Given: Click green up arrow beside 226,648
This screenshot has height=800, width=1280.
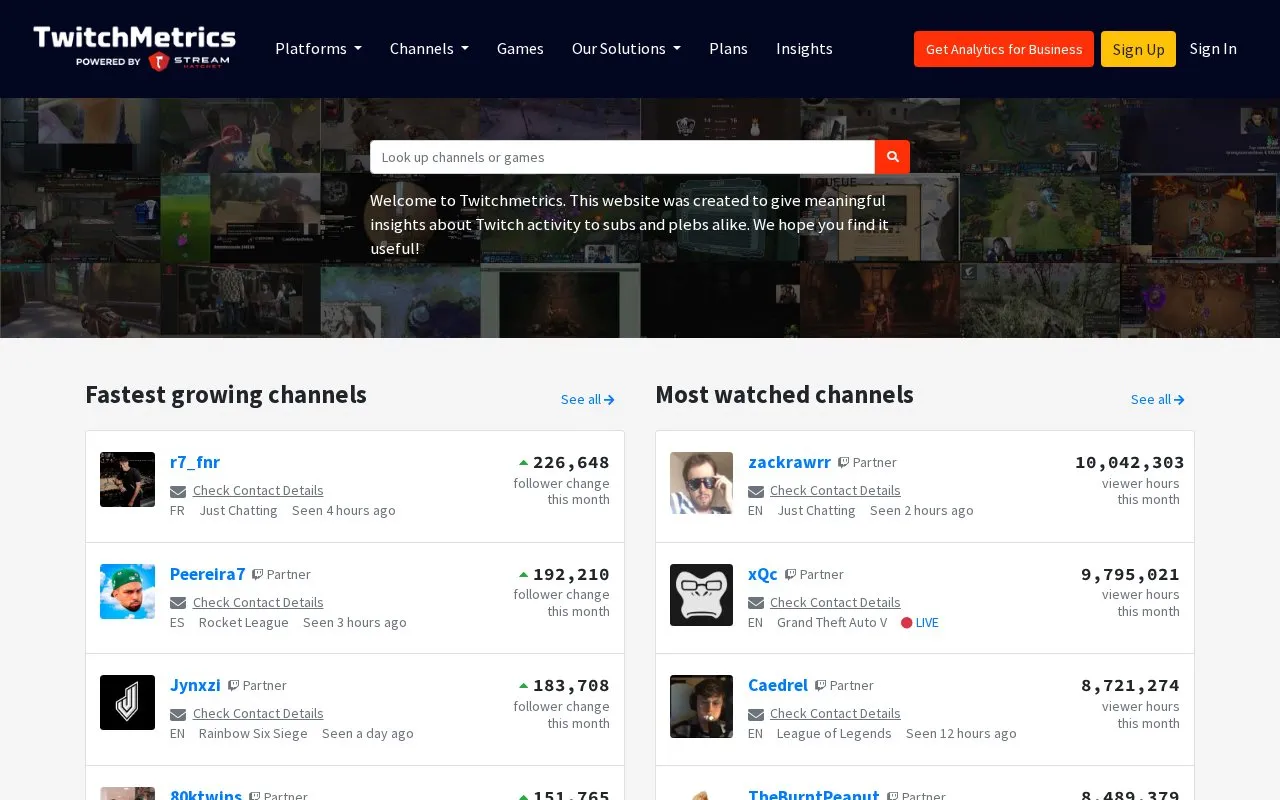Looking at the screenshot, I should 523,463.
